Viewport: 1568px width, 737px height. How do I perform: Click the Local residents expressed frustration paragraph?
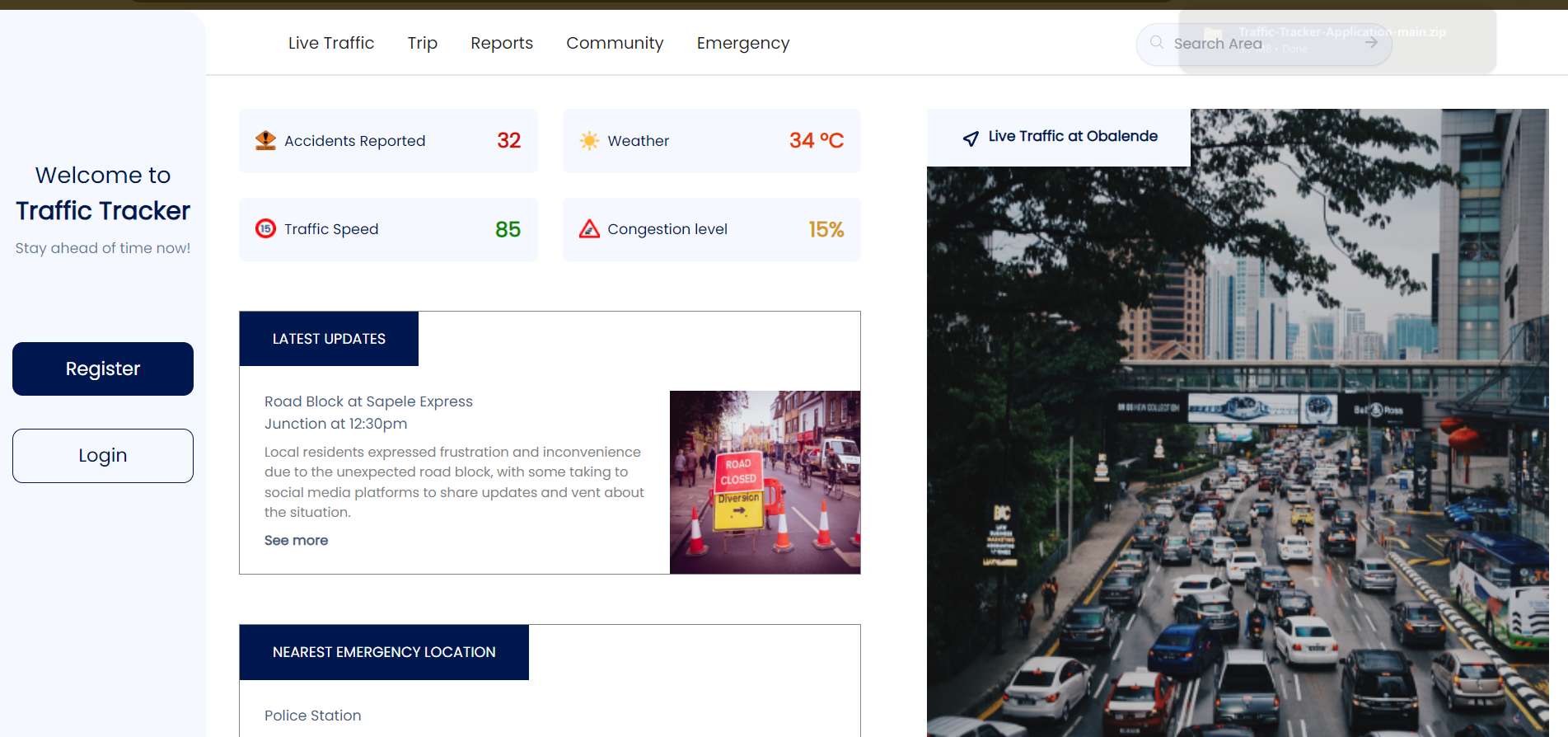(x=454, y=482)
